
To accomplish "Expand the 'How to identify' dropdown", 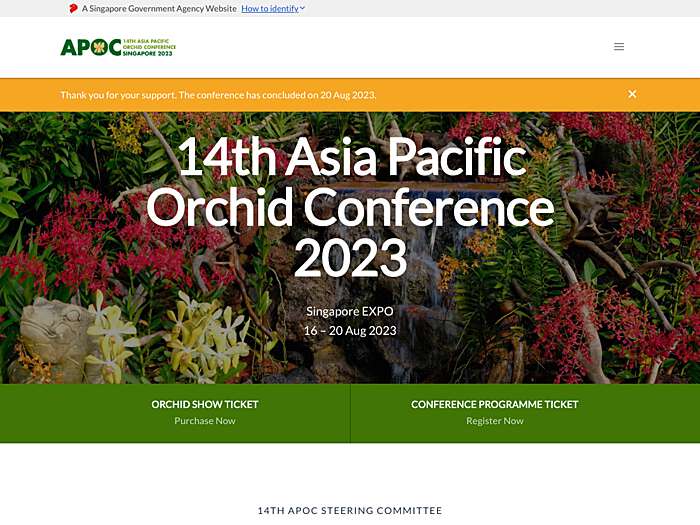I will [273, 8].
